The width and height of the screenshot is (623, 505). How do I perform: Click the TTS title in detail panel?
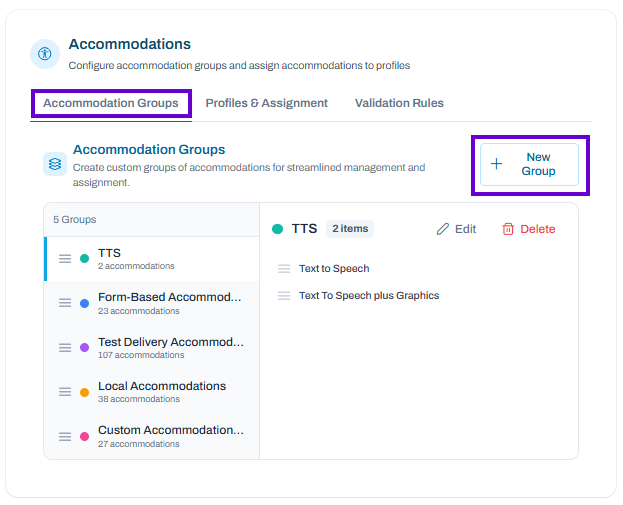pos(304,229)
